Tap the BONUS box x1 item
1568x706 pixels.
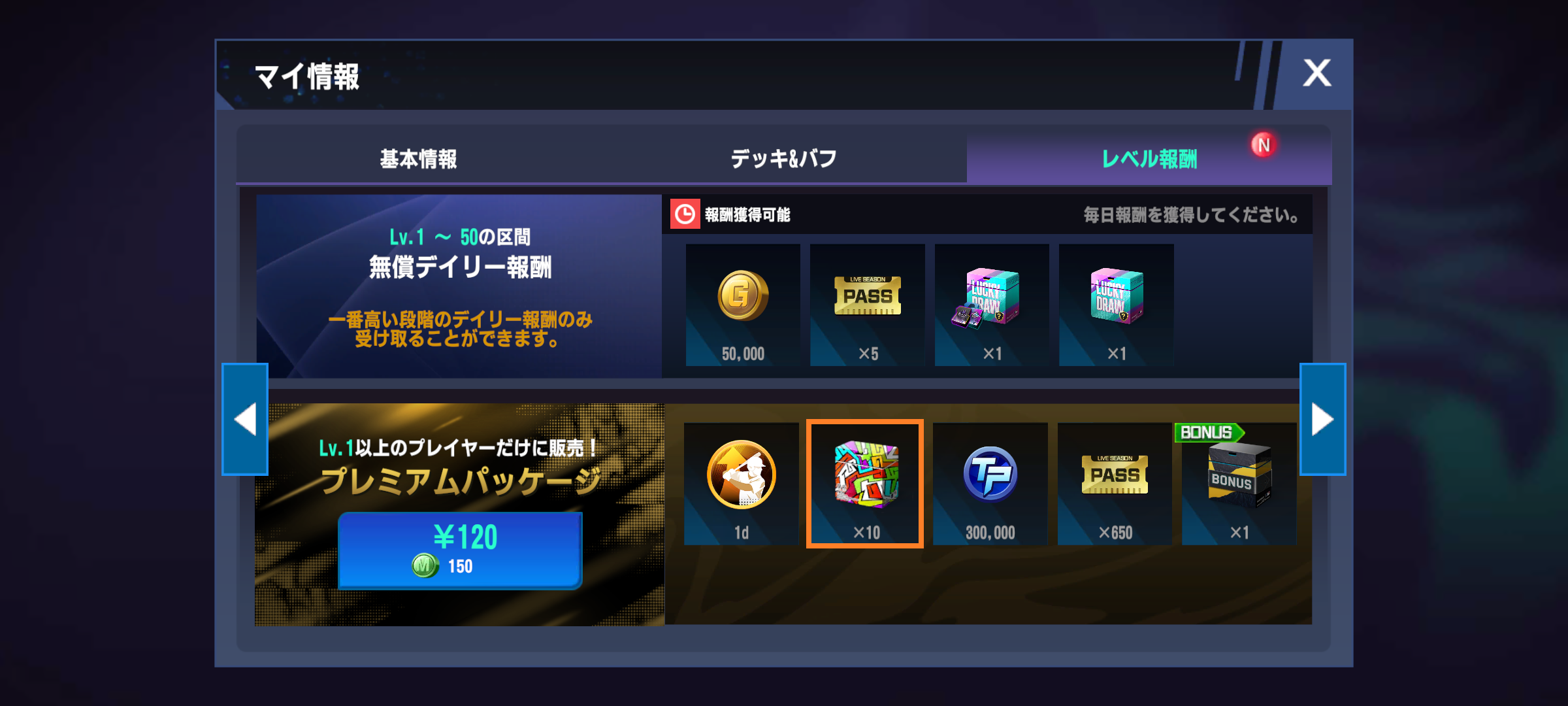pos(1239,484)
